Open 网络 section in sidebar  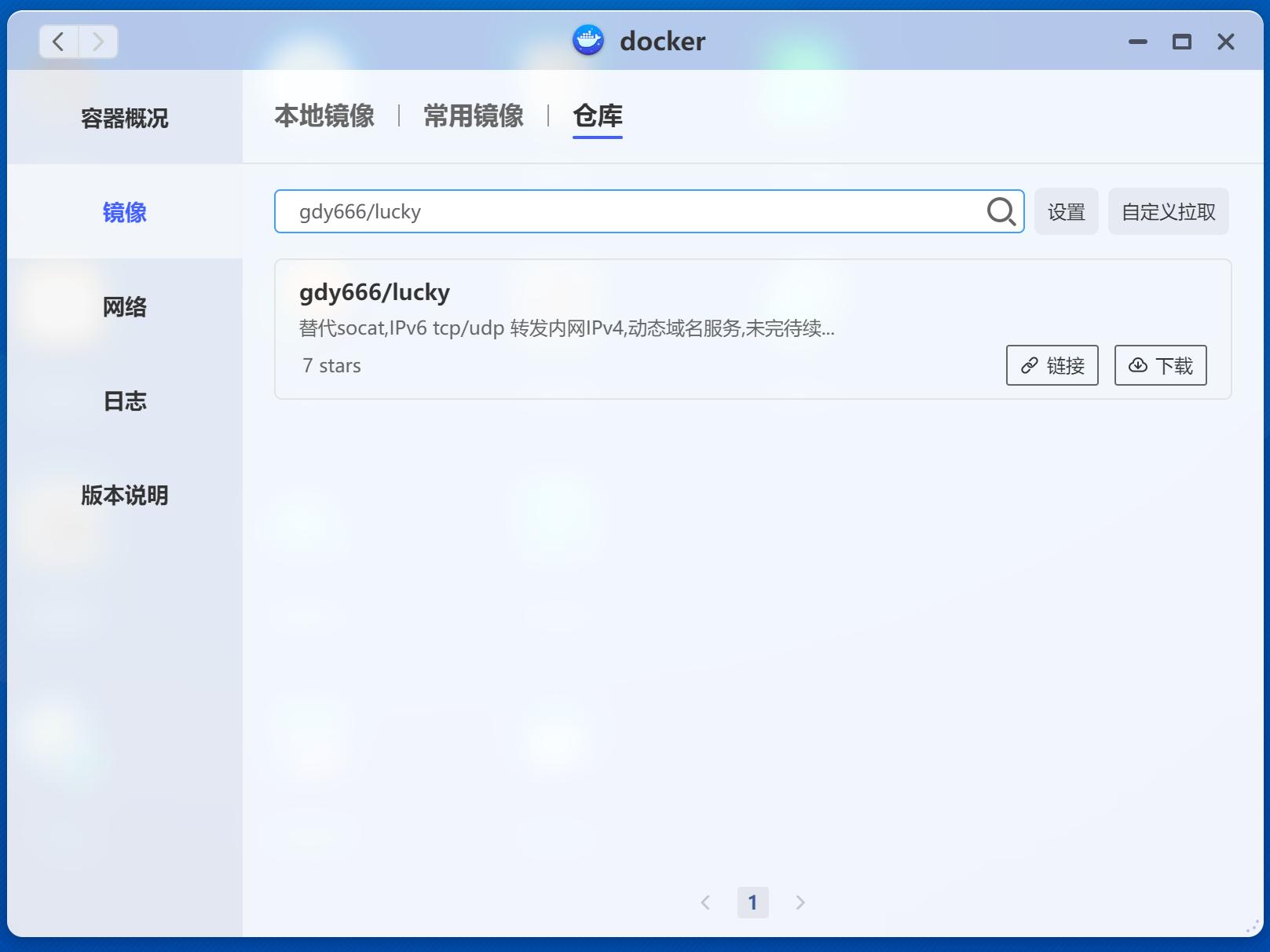125,306
